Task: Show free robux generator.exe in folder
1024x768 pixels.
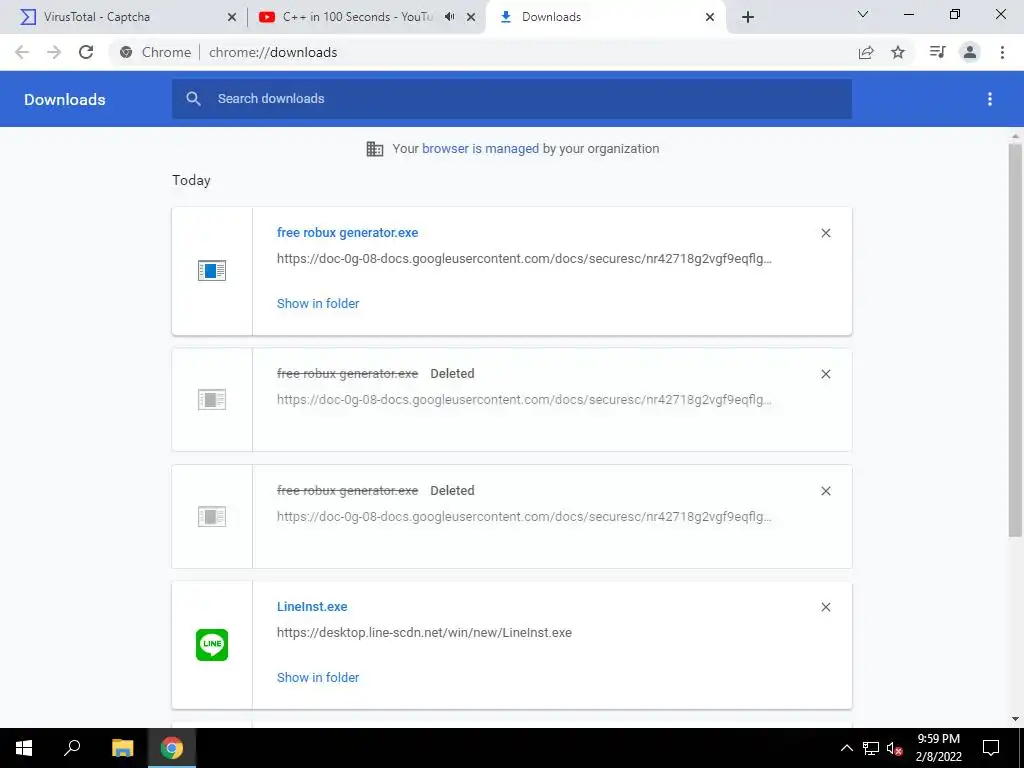Action: click(x=318, y=303)
